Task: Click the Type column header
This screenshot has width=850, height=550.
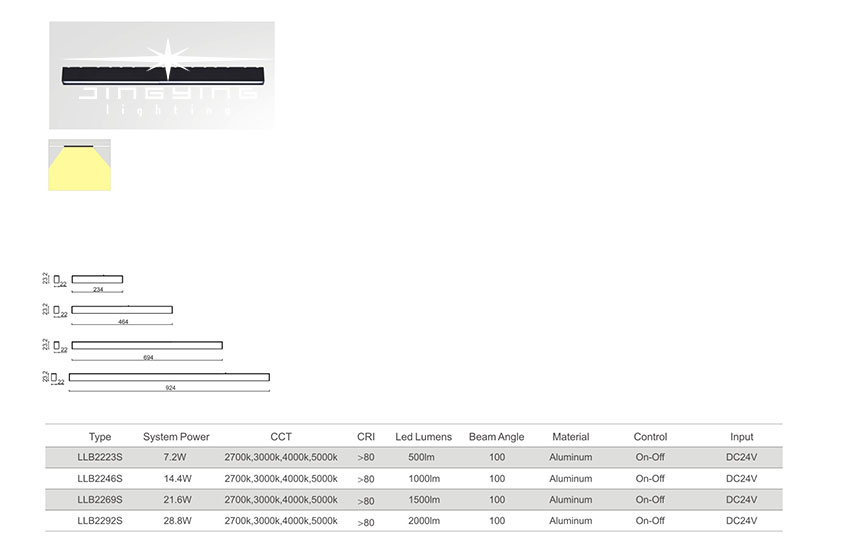Action: click(100, 437)
